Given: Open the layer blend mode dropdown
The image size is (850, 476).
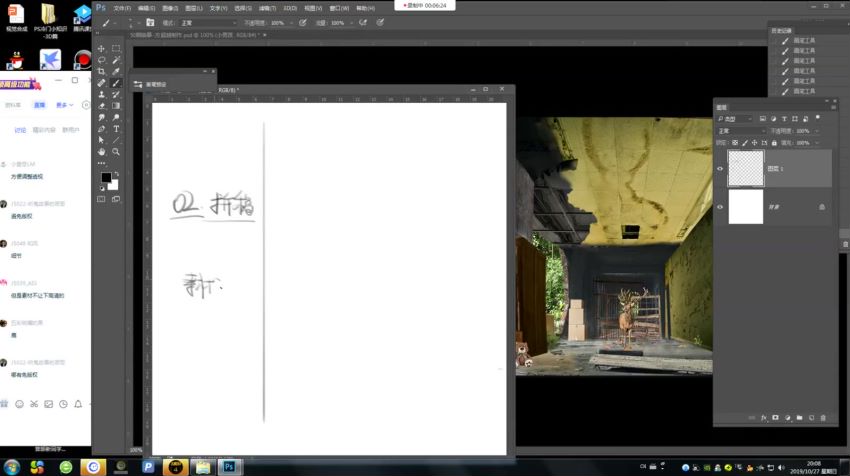Looking at the screenshot, I should 741,131.
